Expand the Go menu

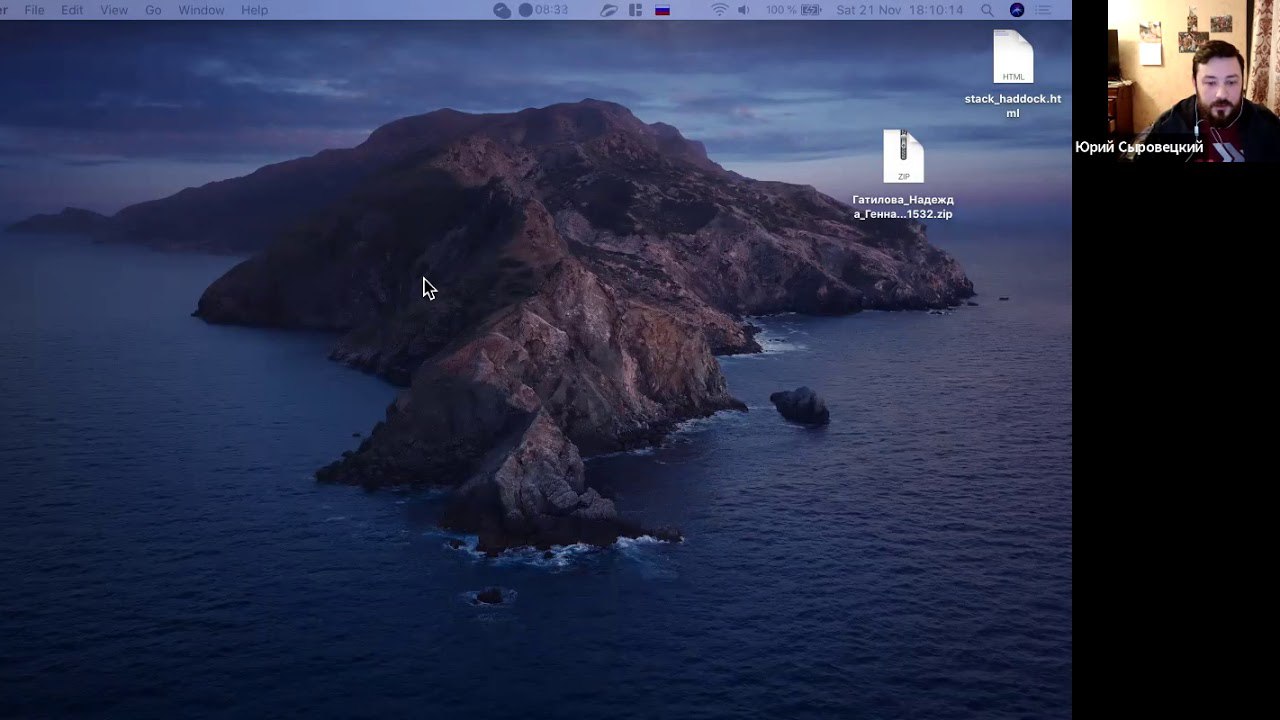[x=153, y=10]
